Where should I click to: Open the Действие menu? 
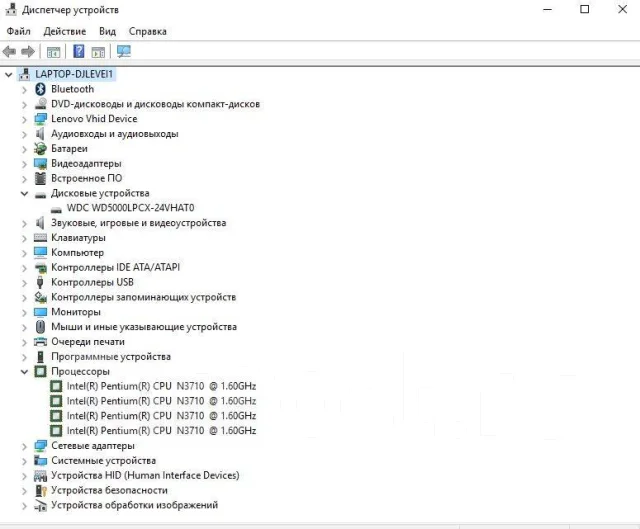(x=64, y=31)
